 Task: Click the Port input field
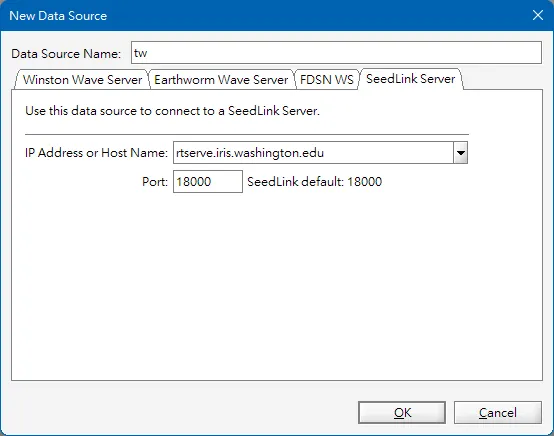208,182
